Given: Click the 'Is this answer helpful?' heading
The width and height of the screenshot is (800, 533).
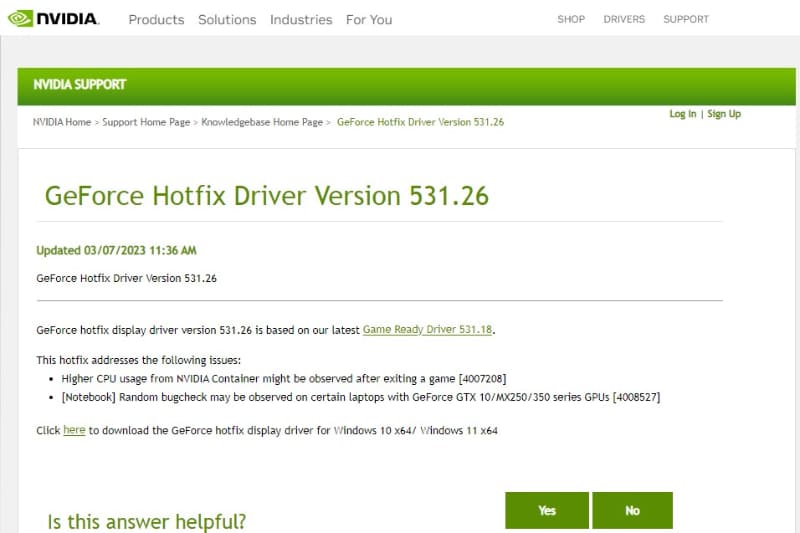Looking at the screenshot, I should coord(146,522).
